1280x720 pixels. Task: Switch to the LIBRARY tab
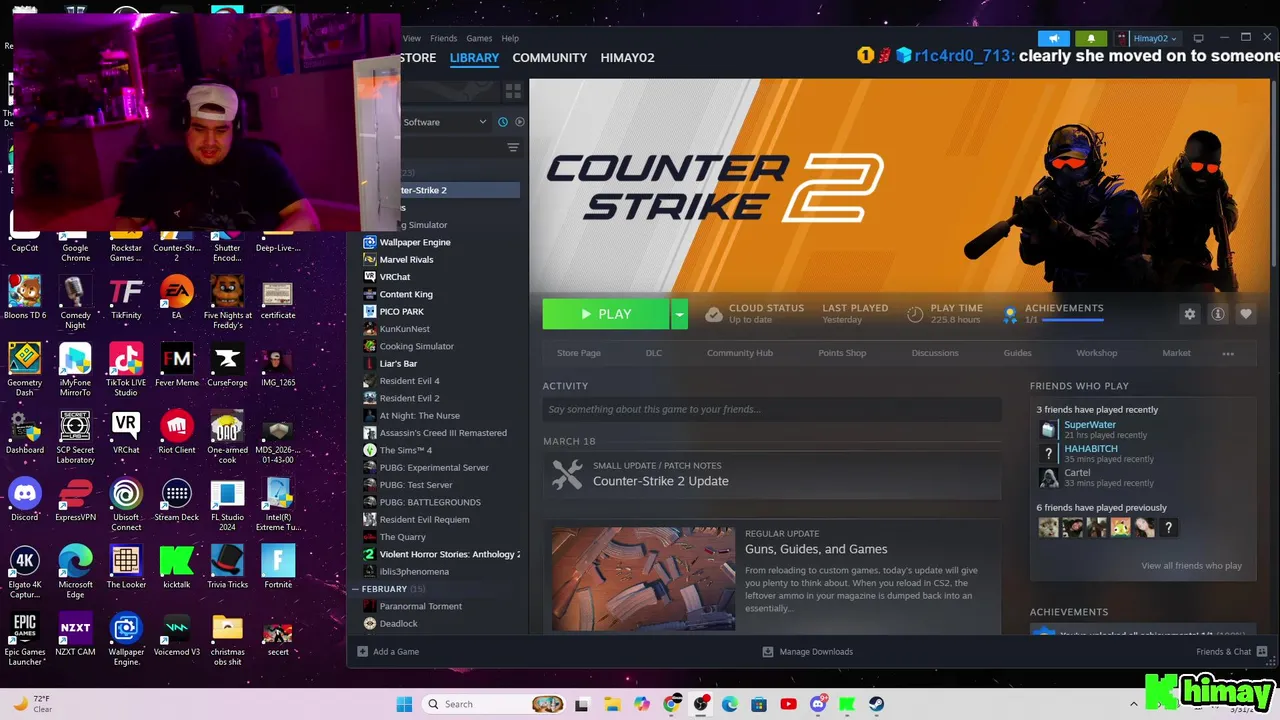[x=474, y=58]
